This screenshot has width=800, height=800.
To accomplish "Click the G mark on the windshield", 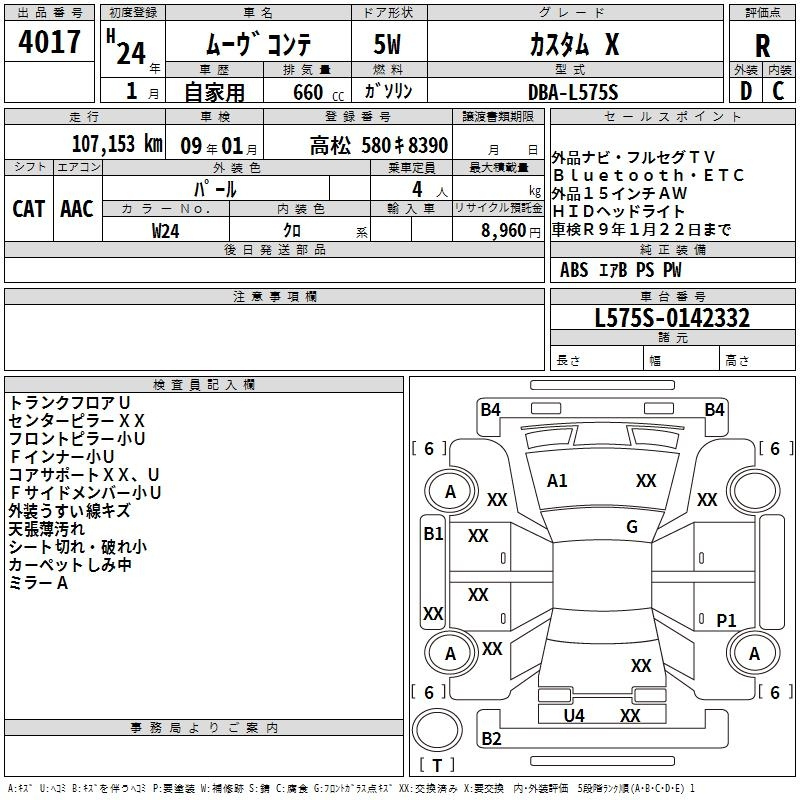I will [x=632, y=527].
